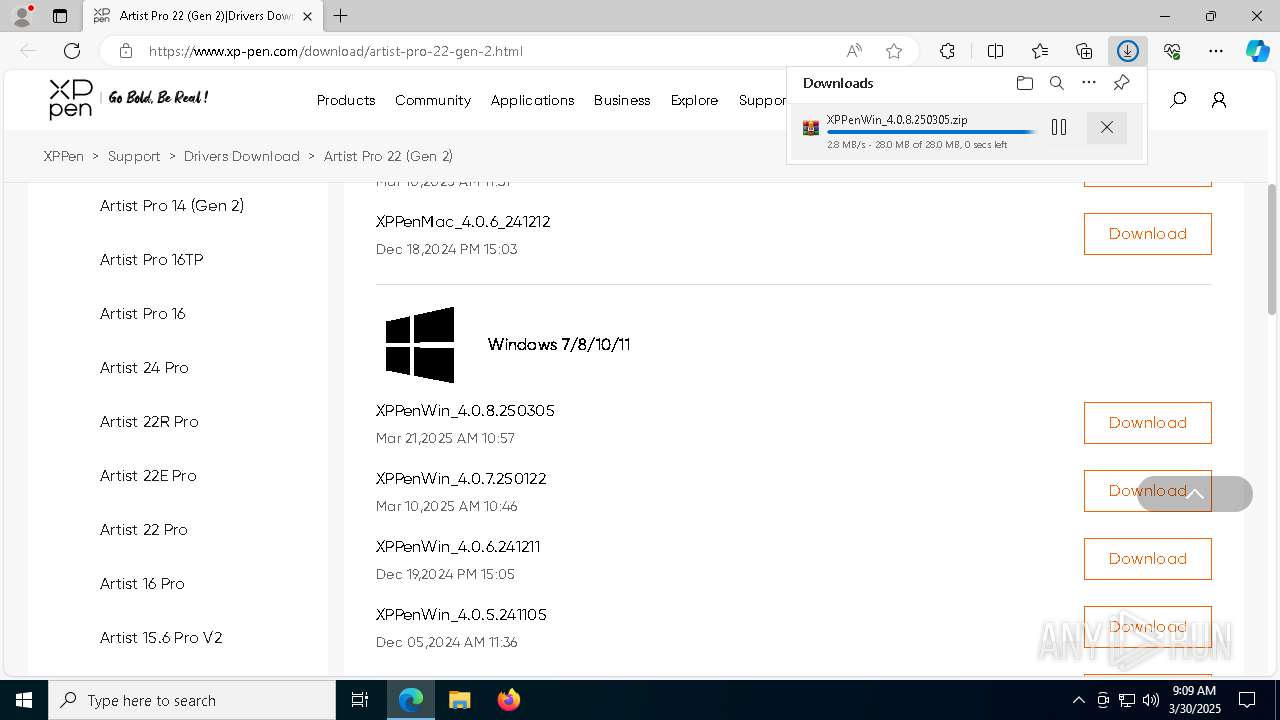Open downloads folder icon in Downloads panel
The height and width of the screenshot is (720, 1280).
(x=1024, y=83)
